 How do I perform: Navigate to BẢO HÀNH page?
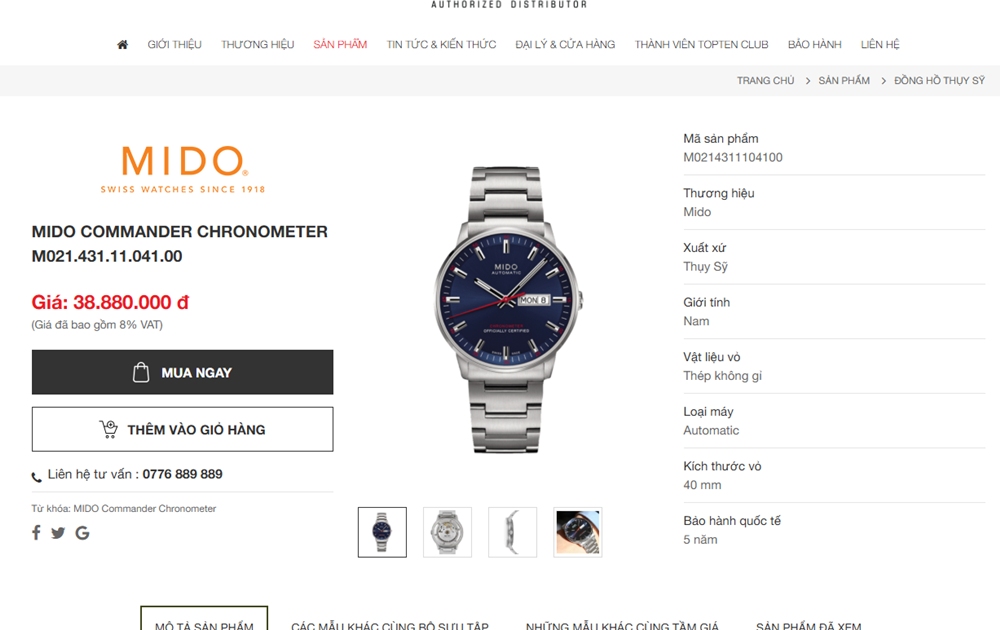[814, 45]
